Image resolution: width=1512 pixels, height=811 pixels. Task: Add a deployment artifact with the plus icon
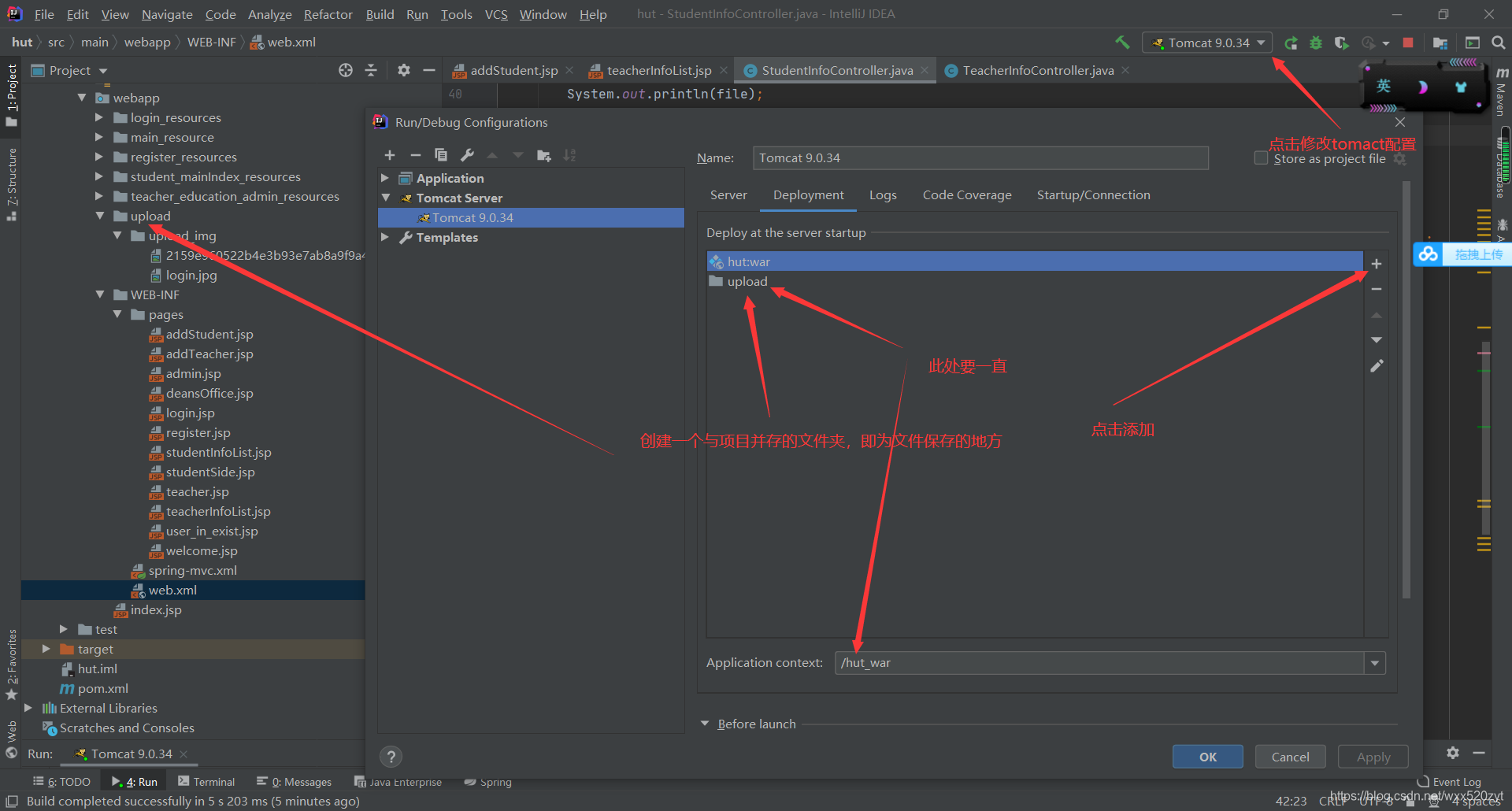coord(1377,264)
